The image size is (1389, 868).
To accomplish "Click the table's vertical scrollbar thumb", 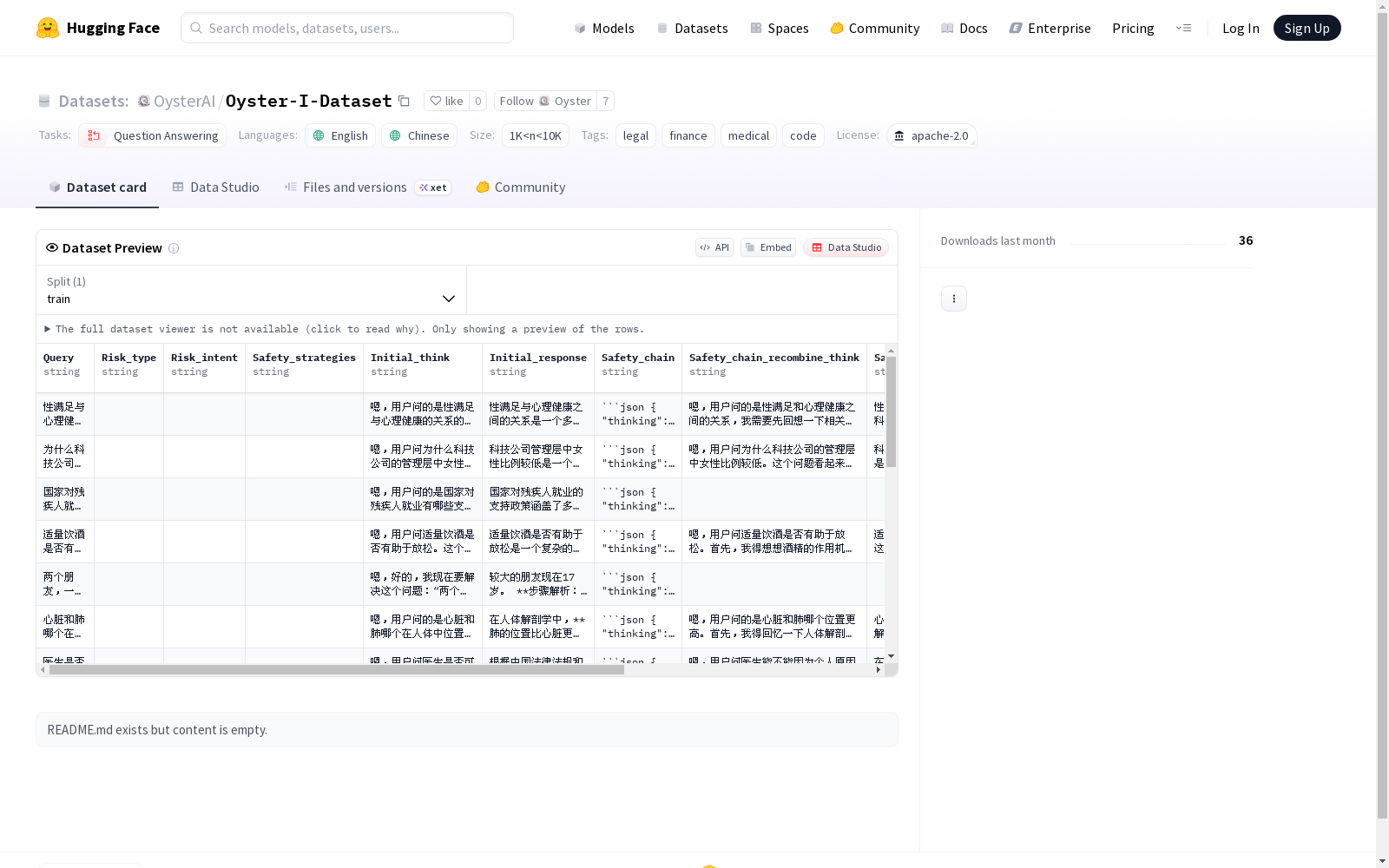I will tap(891, 411).
